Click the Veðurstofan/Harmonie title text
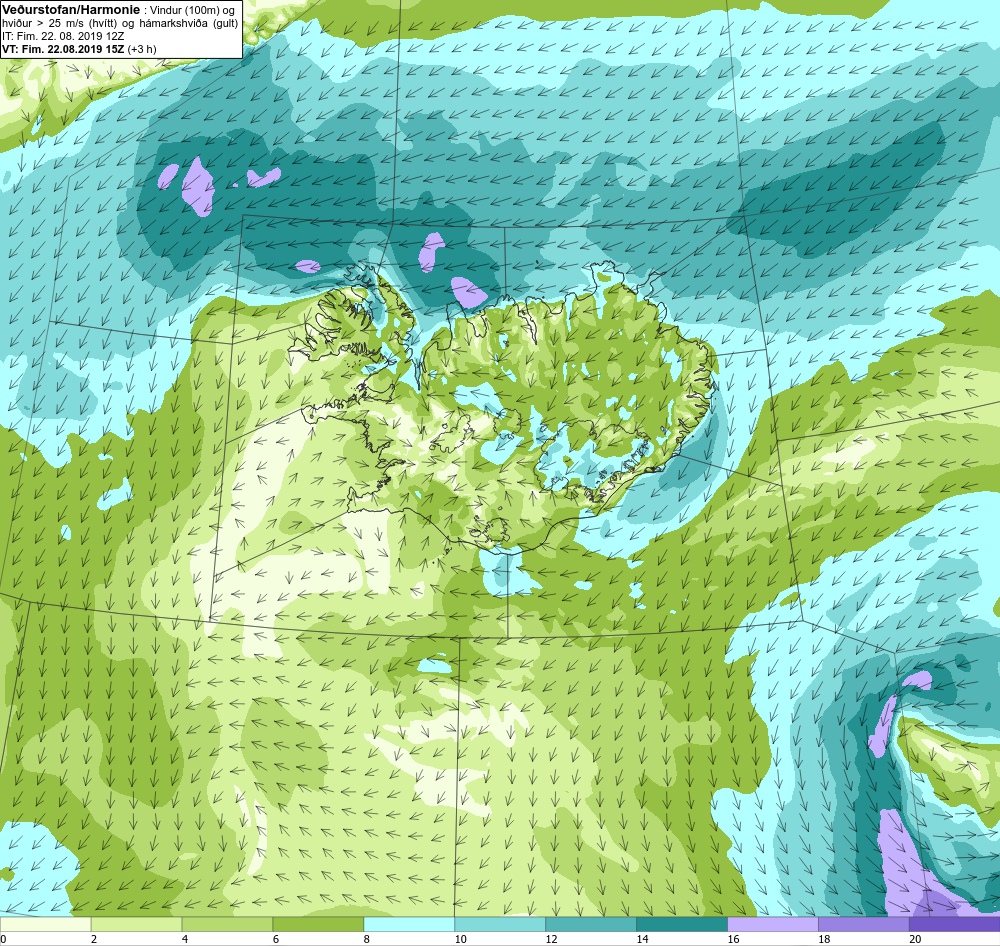The height and width of the screenshot is (946, 1000). [x=70, y=10]
